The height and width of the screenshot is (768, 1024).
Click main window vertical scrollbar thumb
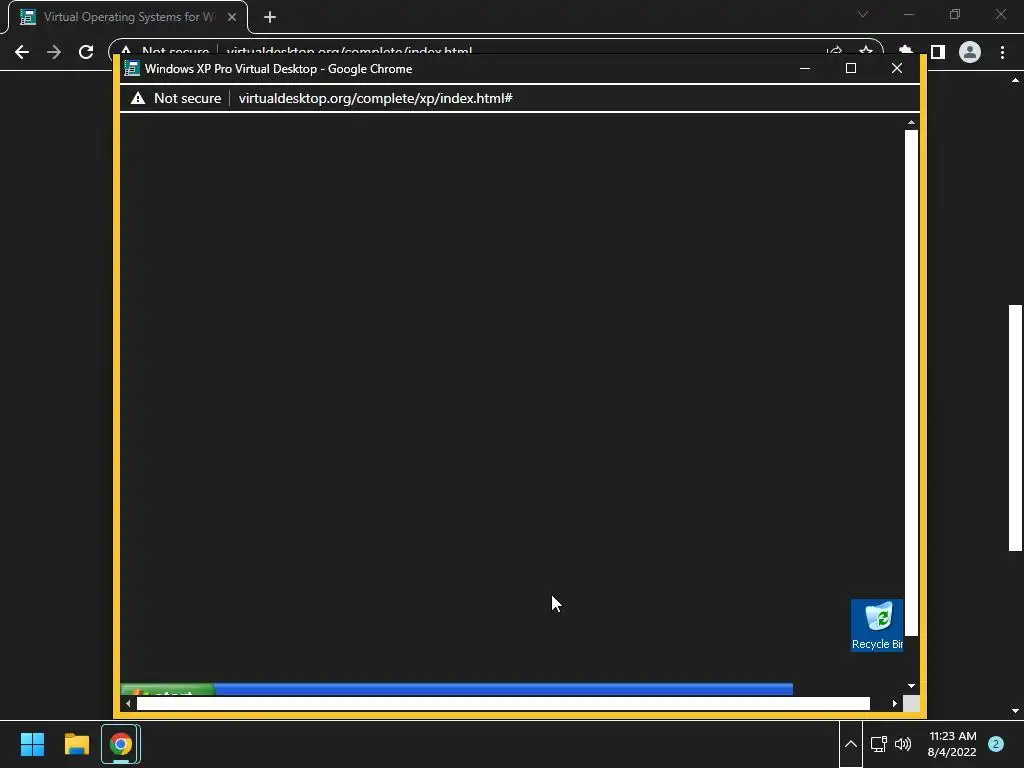pyautogui.click(x=1015, y=428)
